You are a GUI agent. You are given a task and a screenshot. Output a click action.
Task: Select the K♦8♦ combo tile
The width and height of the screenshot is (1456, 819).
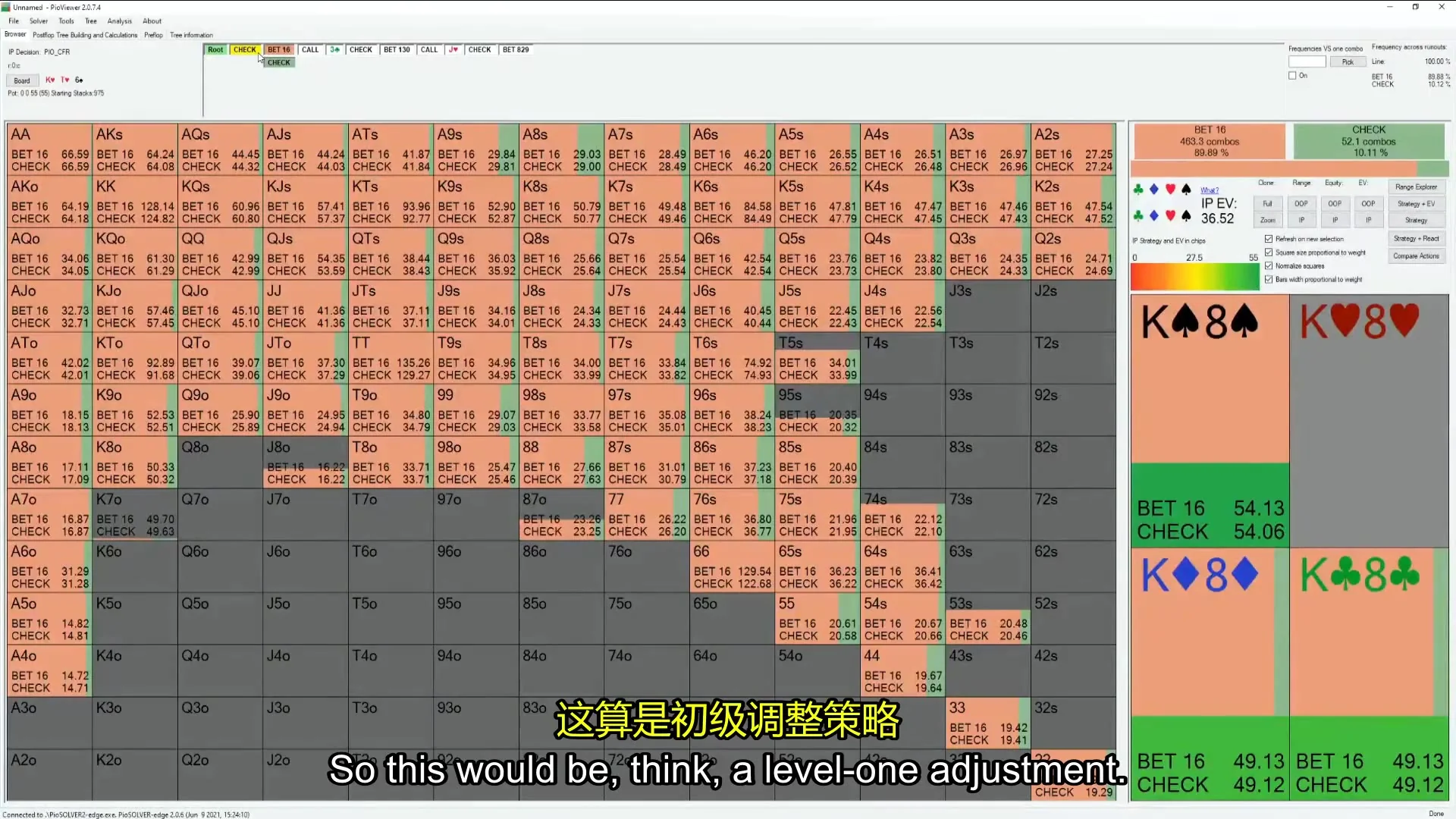(1210, 674)
